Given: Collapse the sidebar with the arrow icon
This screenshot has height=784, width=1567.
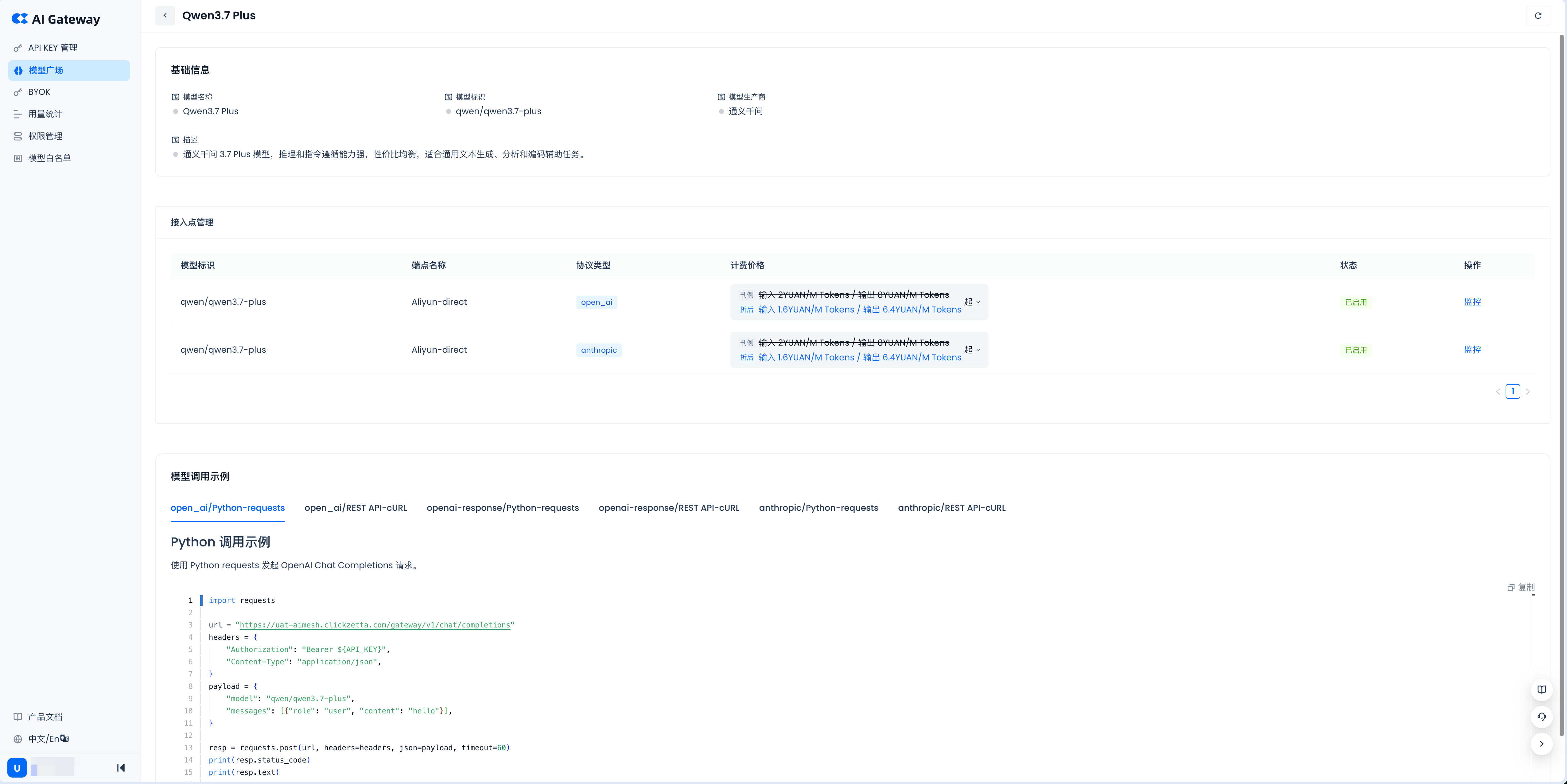Looking at the screenshot, I should click(120, 768).
